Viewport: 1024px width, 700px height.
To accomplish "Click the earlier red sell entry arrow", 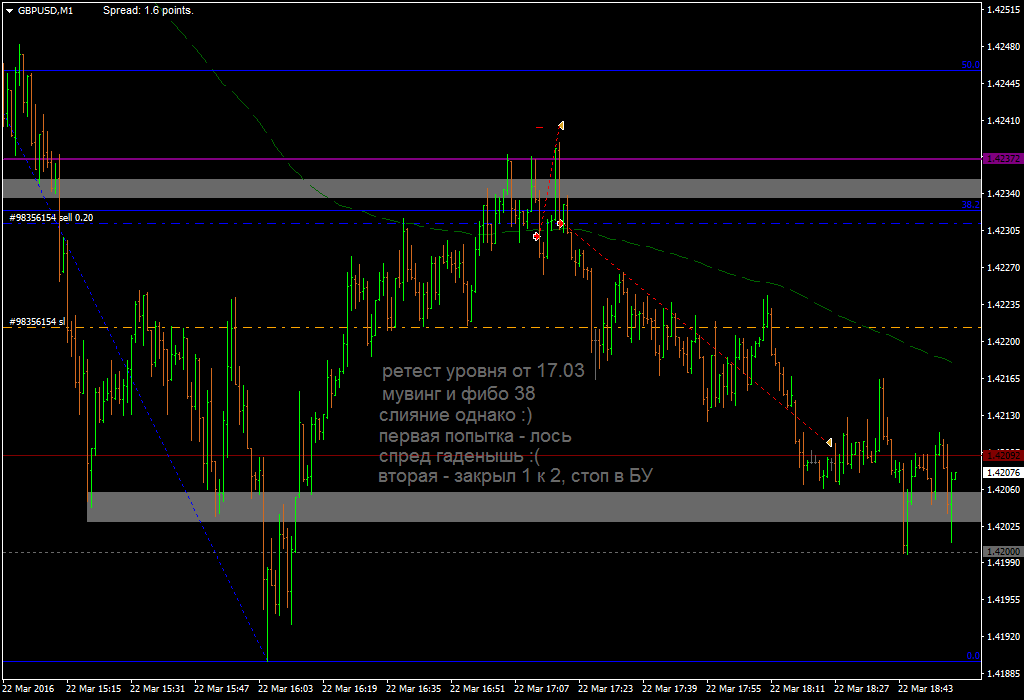I will coord(537,236).
